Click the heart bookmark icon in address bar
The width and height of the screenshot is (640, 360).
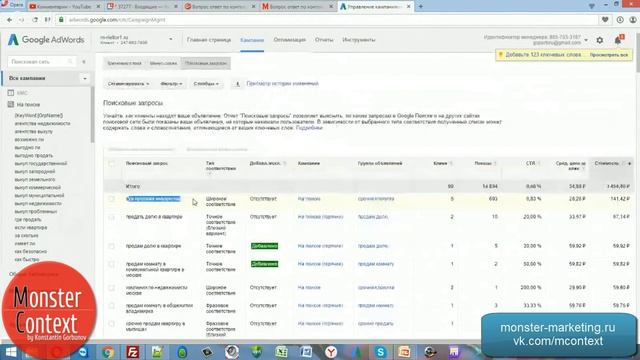[605, 20]
